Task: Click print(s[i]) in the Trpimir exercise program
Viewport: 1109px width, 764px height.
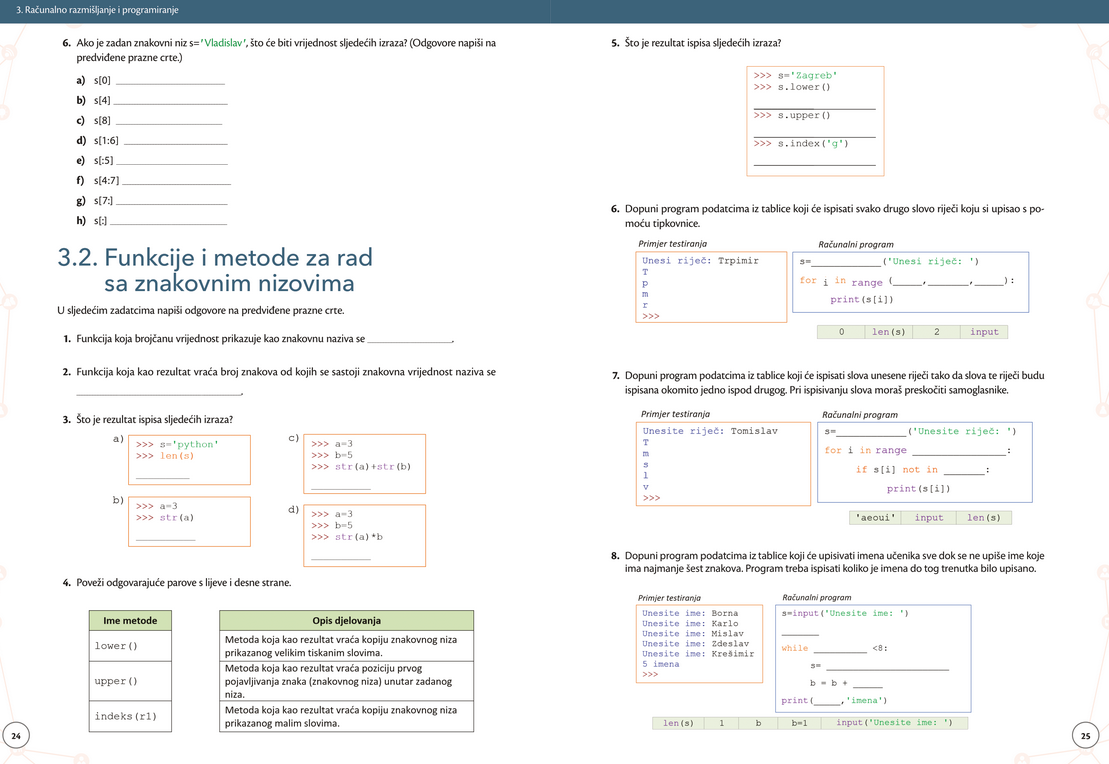Action: click(861, 300)
